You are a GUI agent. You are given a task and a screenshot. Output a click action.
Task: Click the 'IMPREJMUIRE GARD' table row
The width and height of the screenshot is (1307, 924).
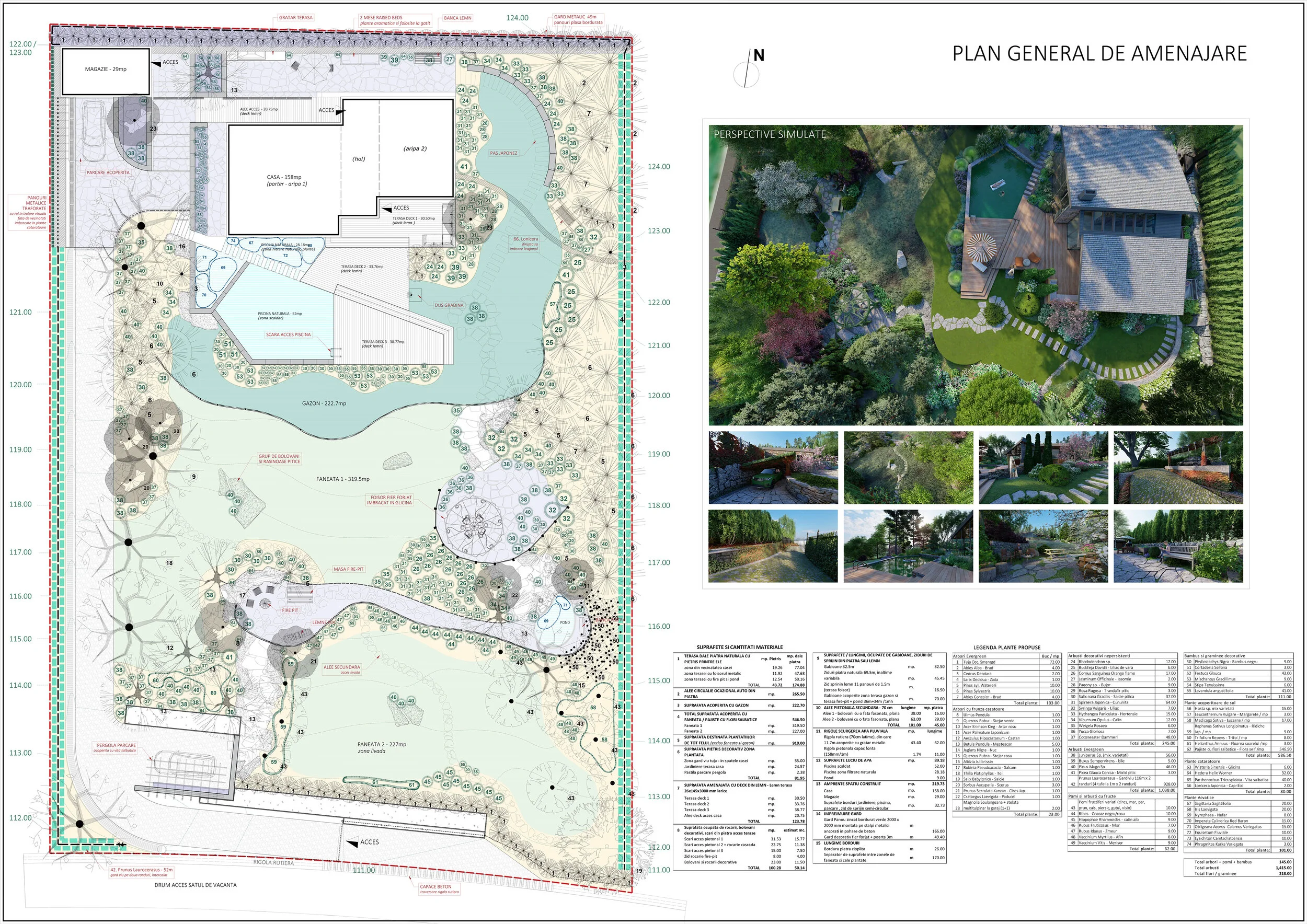coord(879,814)
